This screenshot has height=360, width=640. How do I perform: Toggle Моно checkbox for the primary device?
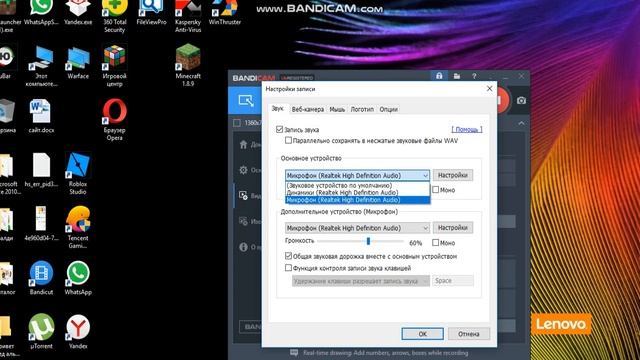(x=436, y=190)
